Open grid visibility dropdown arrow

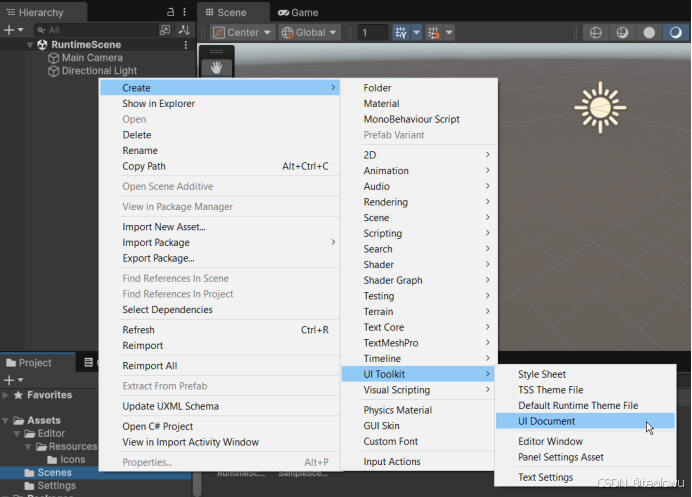416,33
